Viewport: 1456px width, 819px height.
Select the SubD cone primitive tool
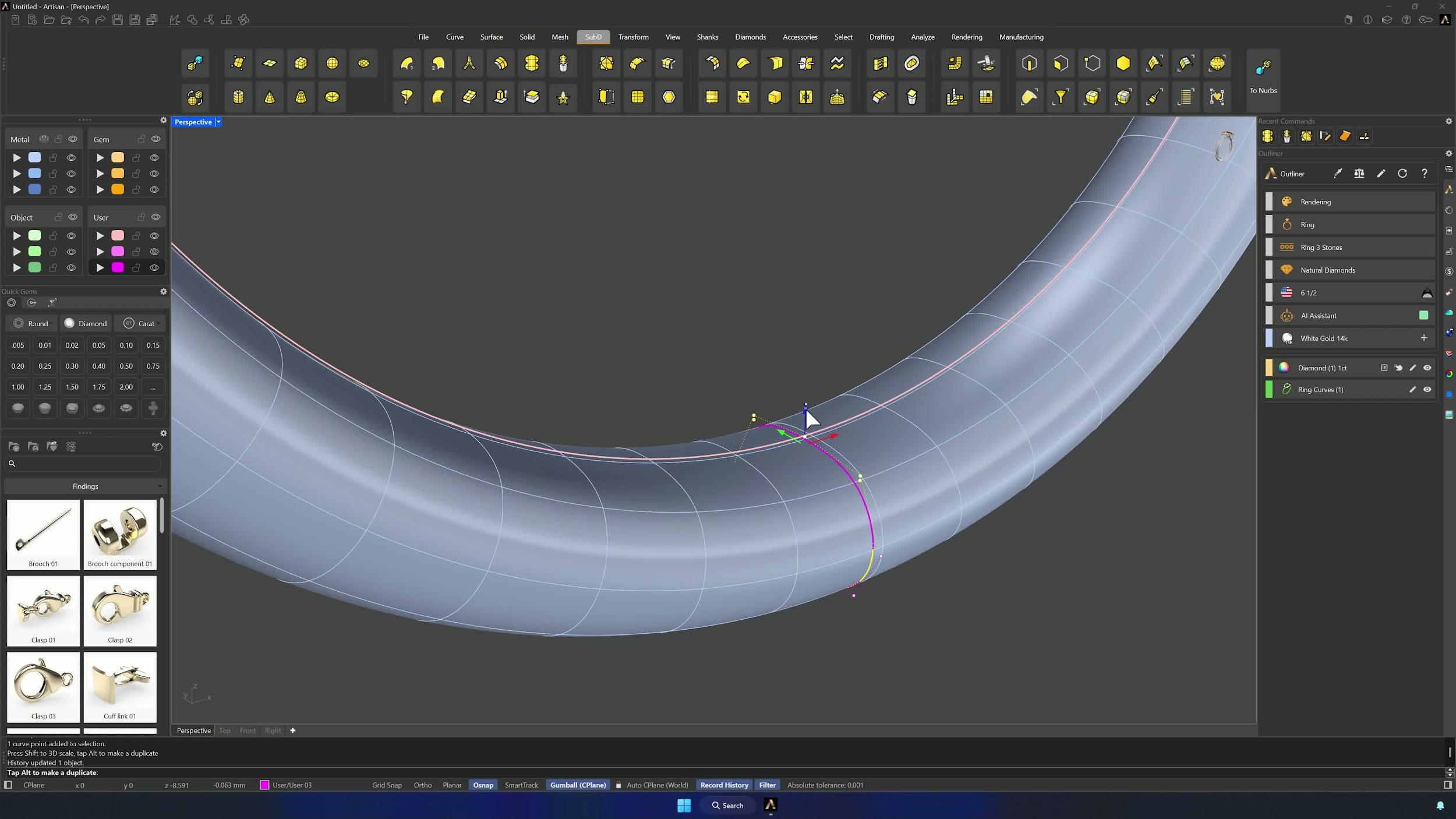coord(270,97)
